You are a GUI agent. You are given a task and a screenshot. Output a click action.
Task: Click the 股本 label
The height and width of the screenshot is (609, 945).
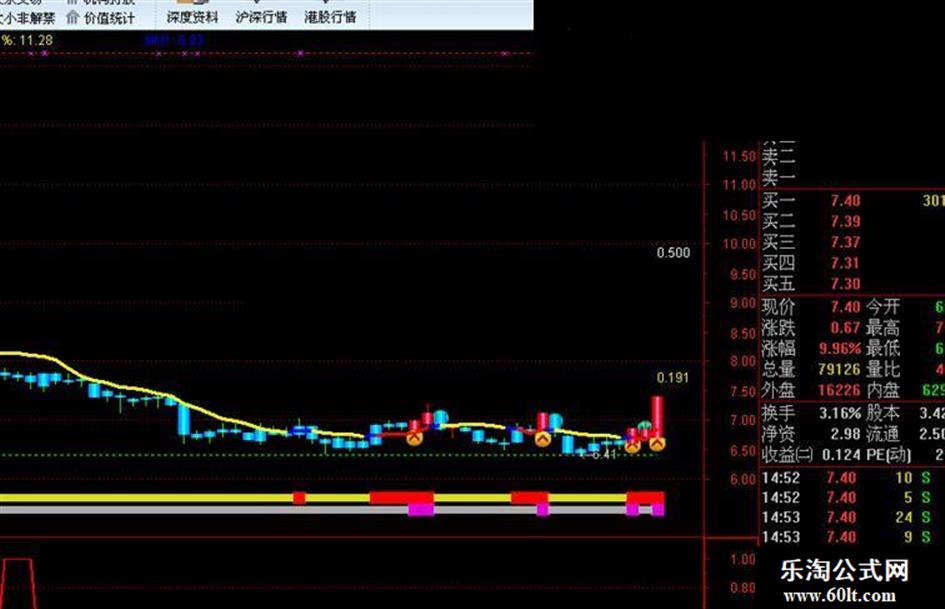pyautogui.click(x=883, y=414)
